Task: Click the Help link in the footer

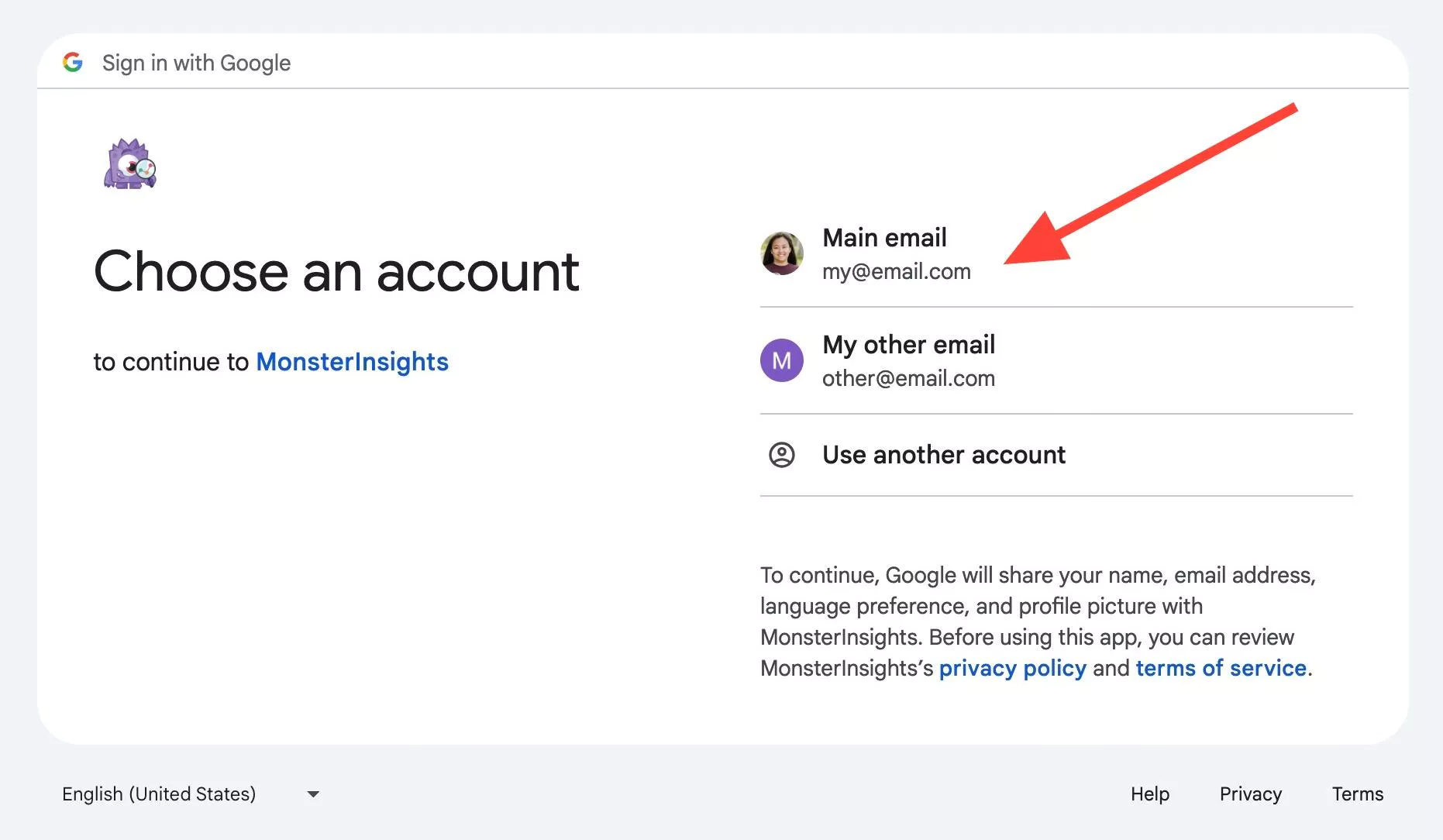Action: click(x=1149, y=794)
